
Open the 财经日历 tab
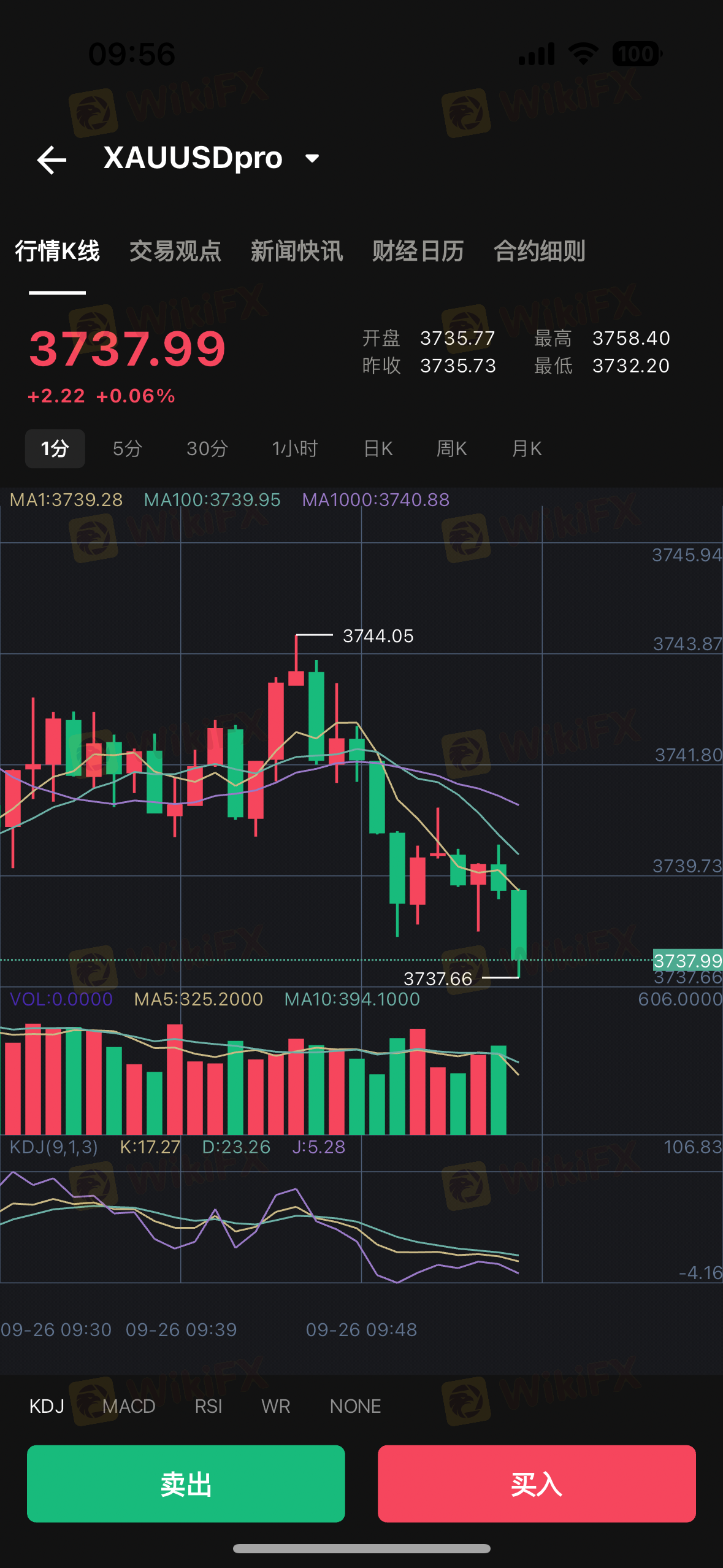pos(418,252)
